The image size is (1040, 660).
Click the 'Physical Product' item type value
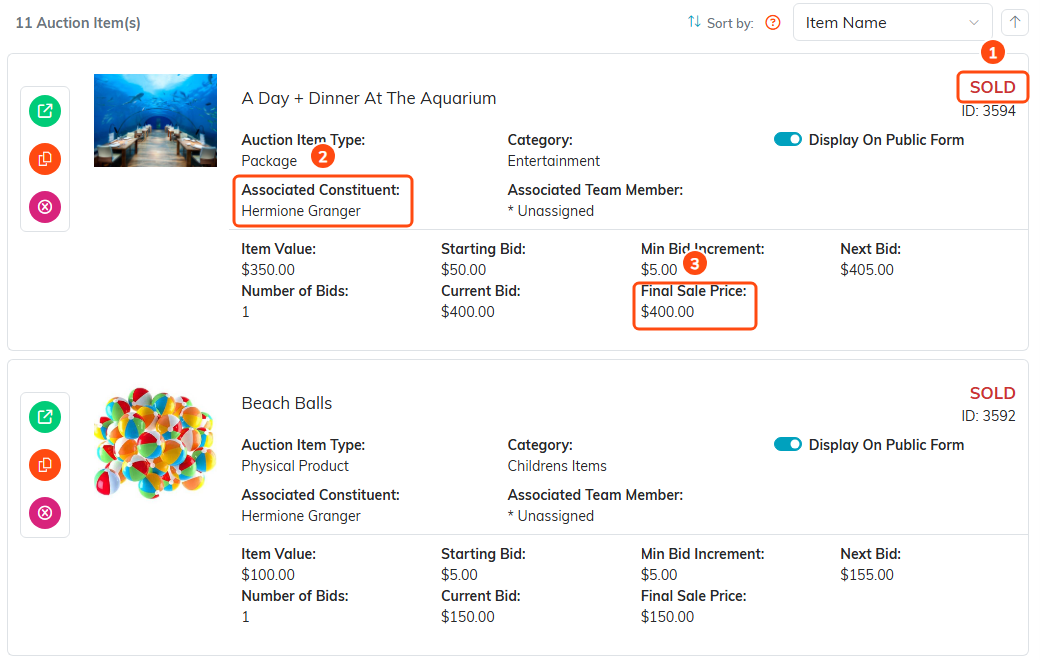(295, 466)
